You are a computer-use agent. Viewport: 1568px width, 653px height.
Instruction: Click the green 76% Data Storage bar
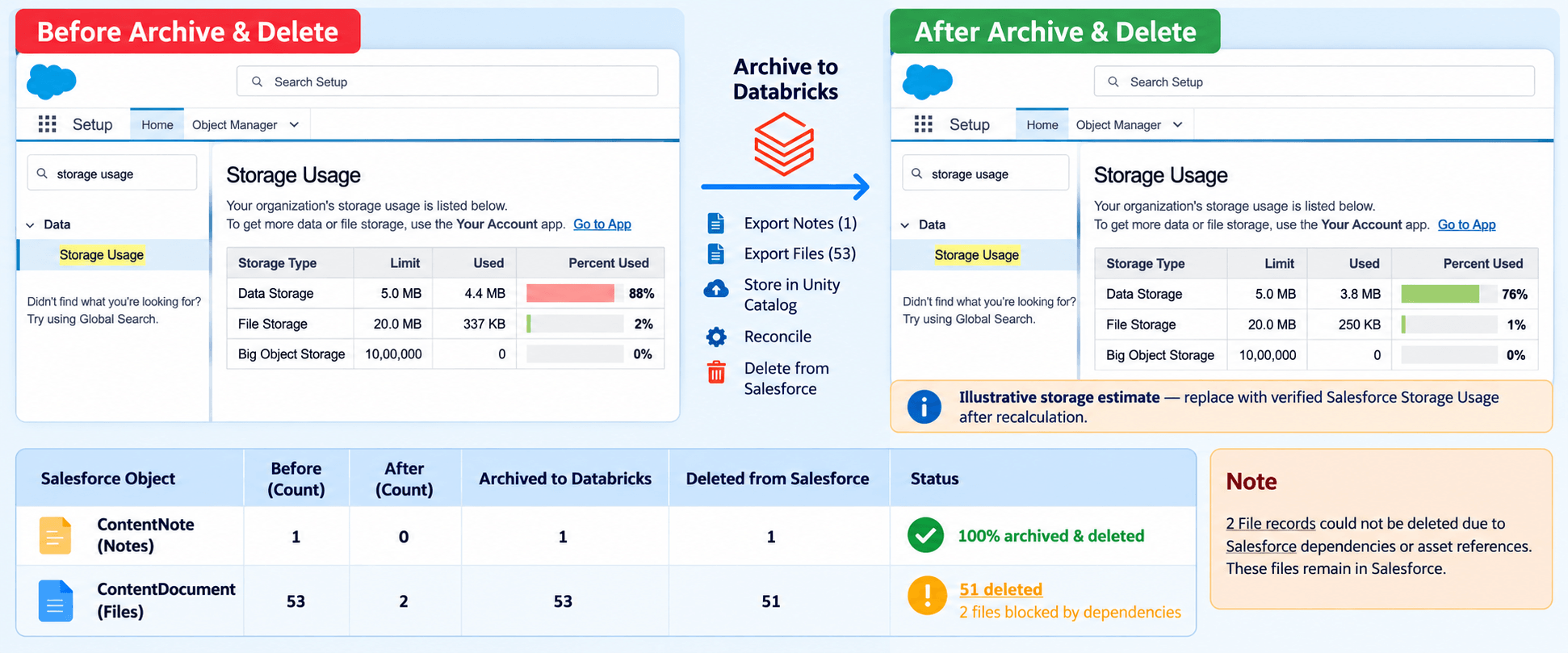1440,294
